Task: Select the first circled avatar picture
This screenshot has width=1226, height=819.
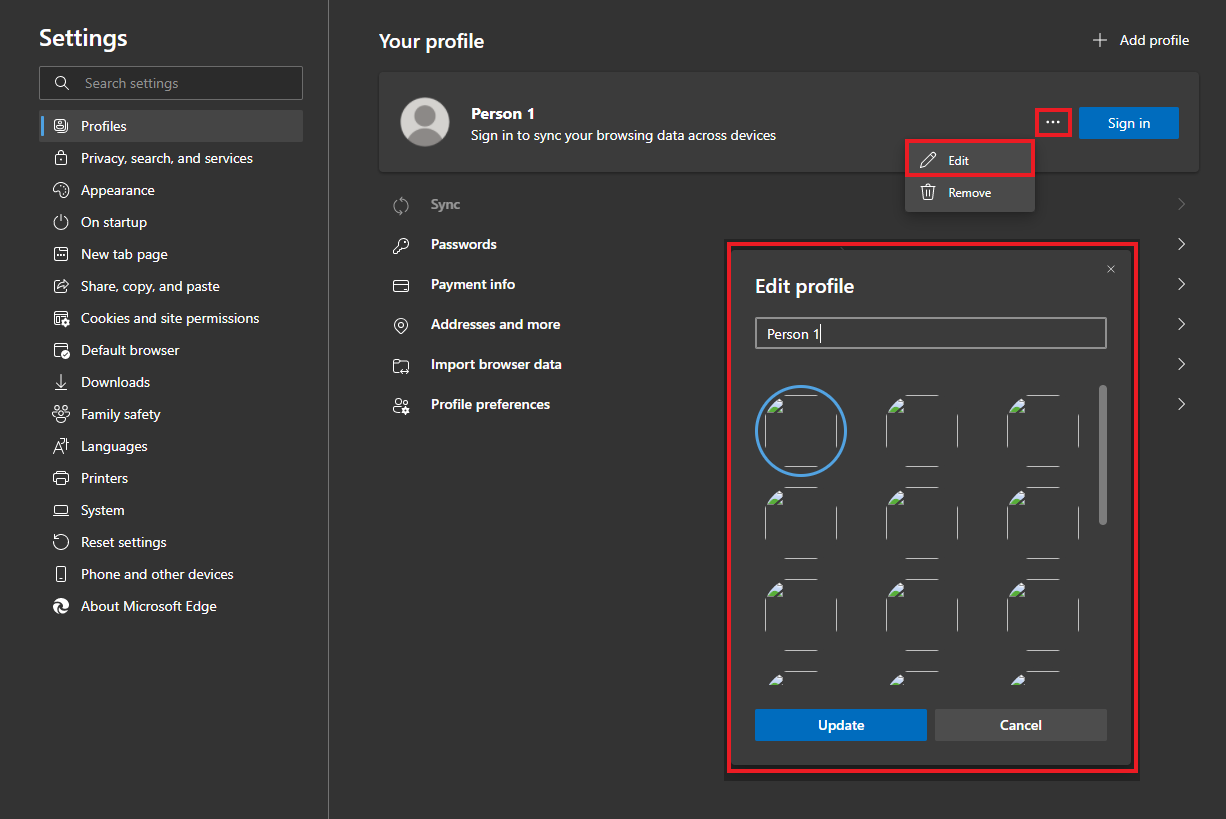Action: point(801,430)
